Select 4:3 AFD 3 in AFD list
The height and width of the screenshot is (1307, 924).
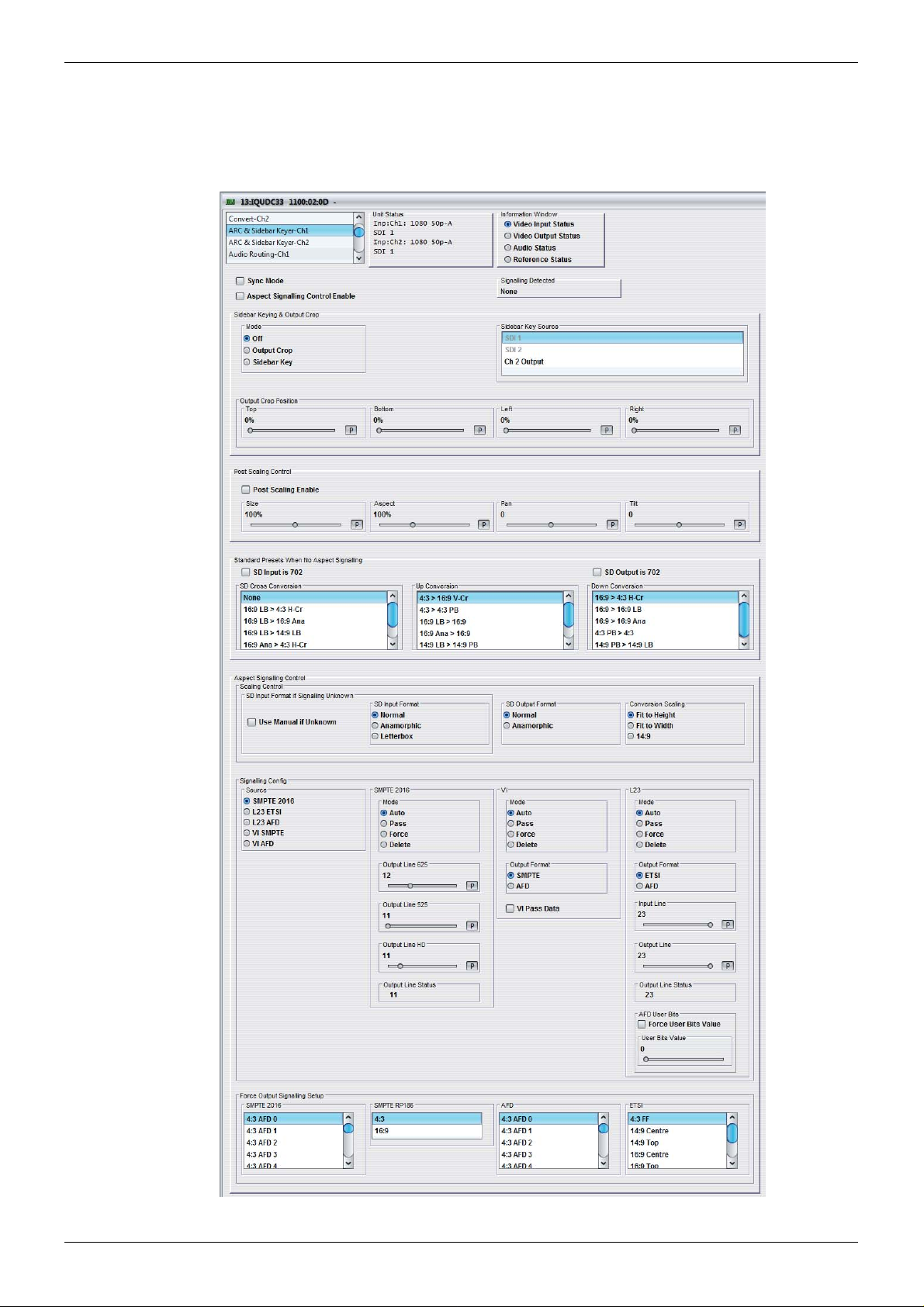click(548, 1155)
